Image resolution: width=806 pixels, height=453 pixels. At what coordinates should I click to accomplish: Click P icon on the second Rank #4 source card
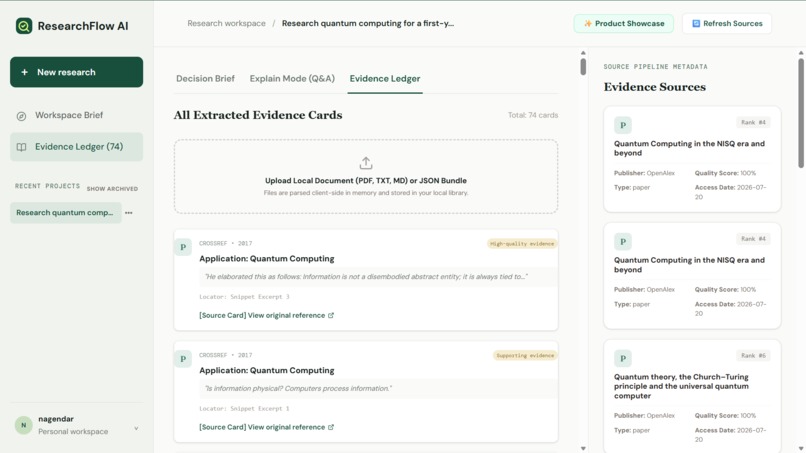[623, 242]
